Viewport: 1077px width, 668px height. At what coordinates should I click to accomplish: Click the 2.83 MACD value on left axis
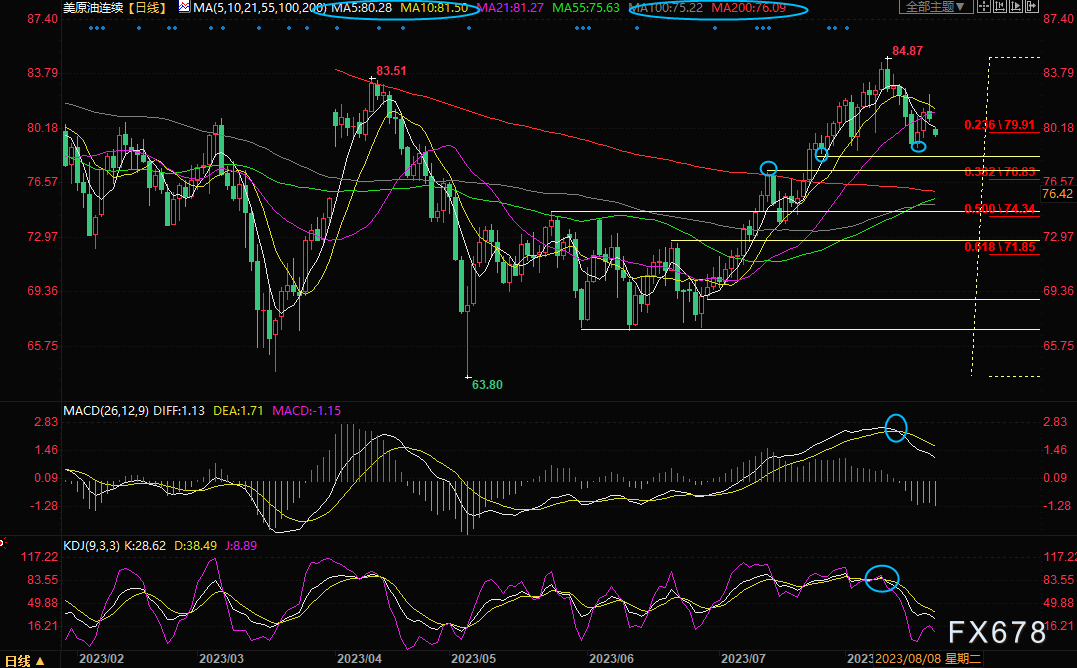pyautogui.click(x=46, y=422)
